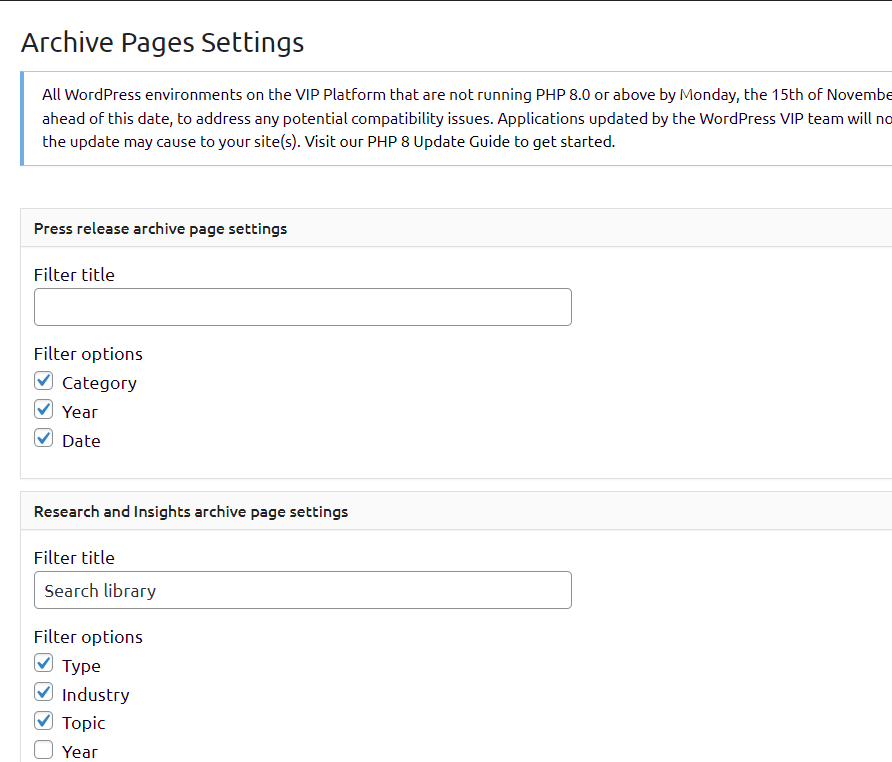Click the empty Press release Filter title field

302,308
